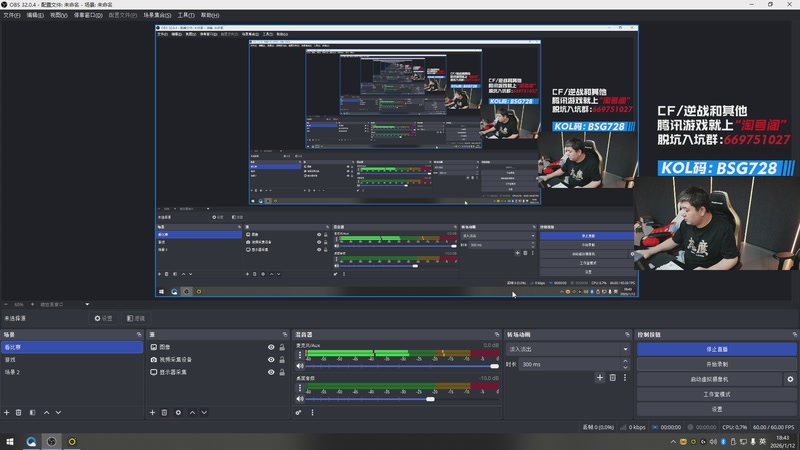
Task: Open virtual camera settings gear
Action: [x=790, y=379]
